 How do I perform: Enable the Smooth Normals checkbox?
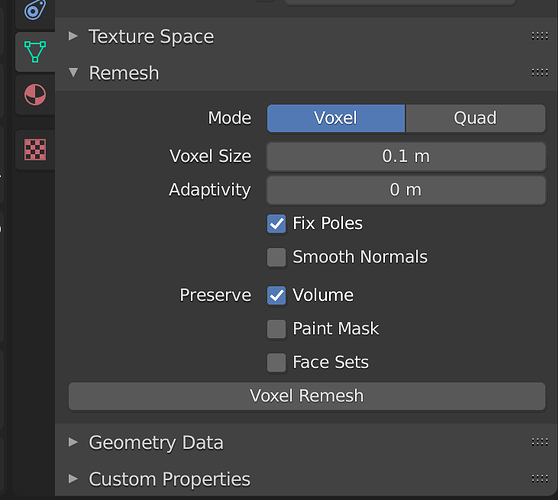point(277,257)
